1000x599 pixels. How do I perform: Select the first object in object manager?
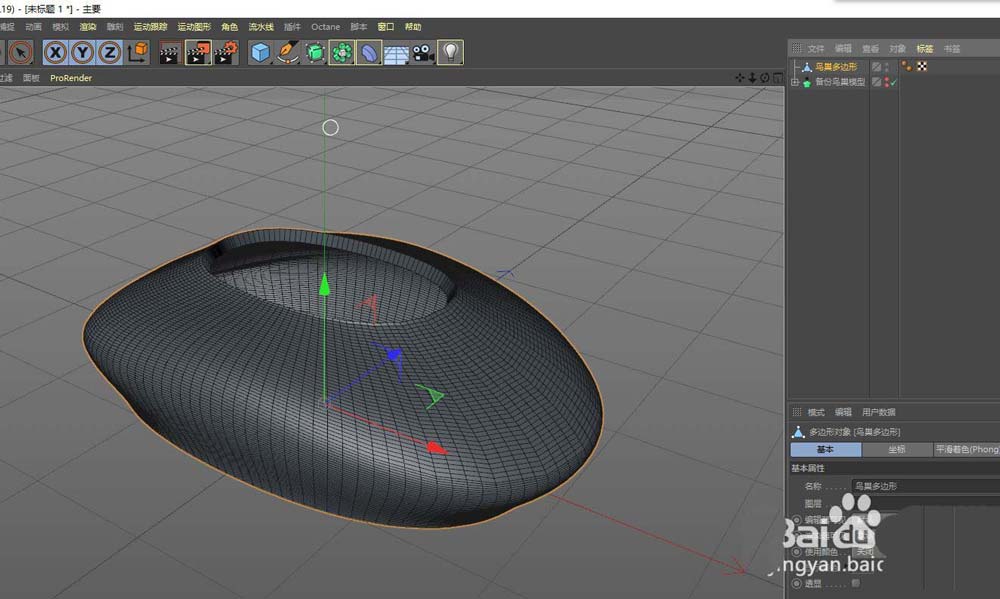pyautogui.click(x=835, y=67)
